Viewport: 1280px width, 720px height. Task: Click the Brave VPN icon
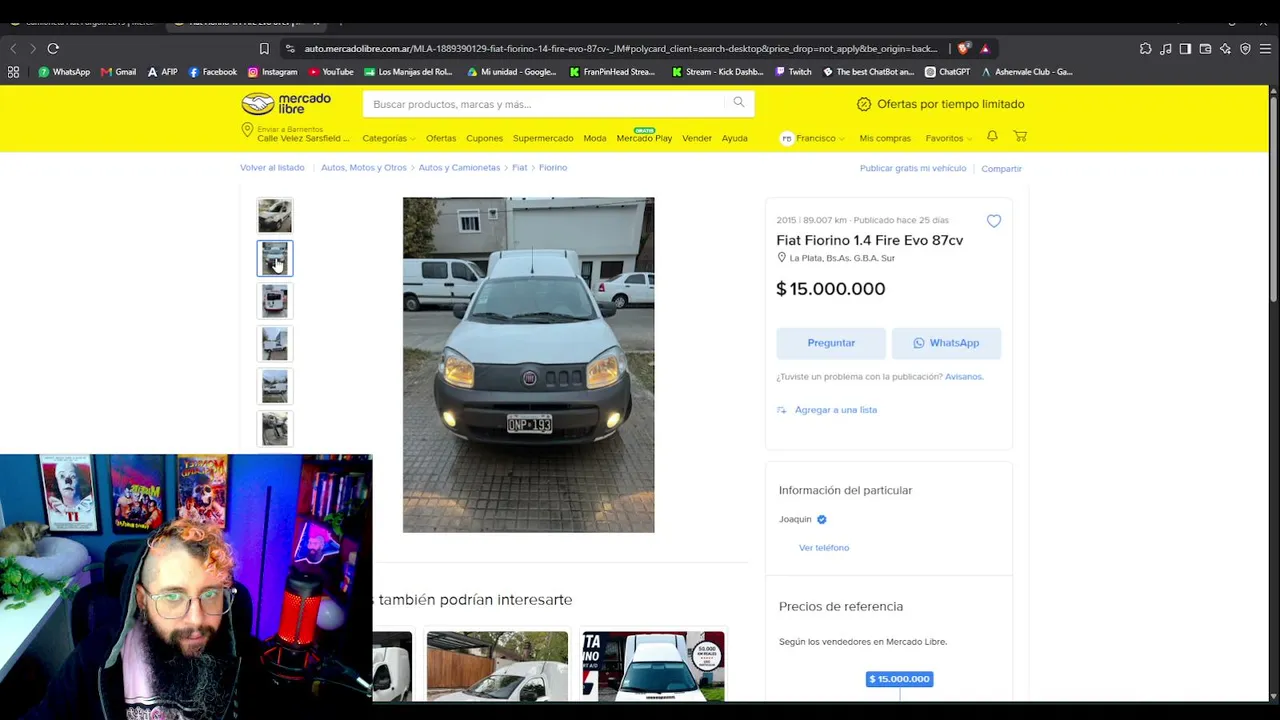coord(1245,48)
